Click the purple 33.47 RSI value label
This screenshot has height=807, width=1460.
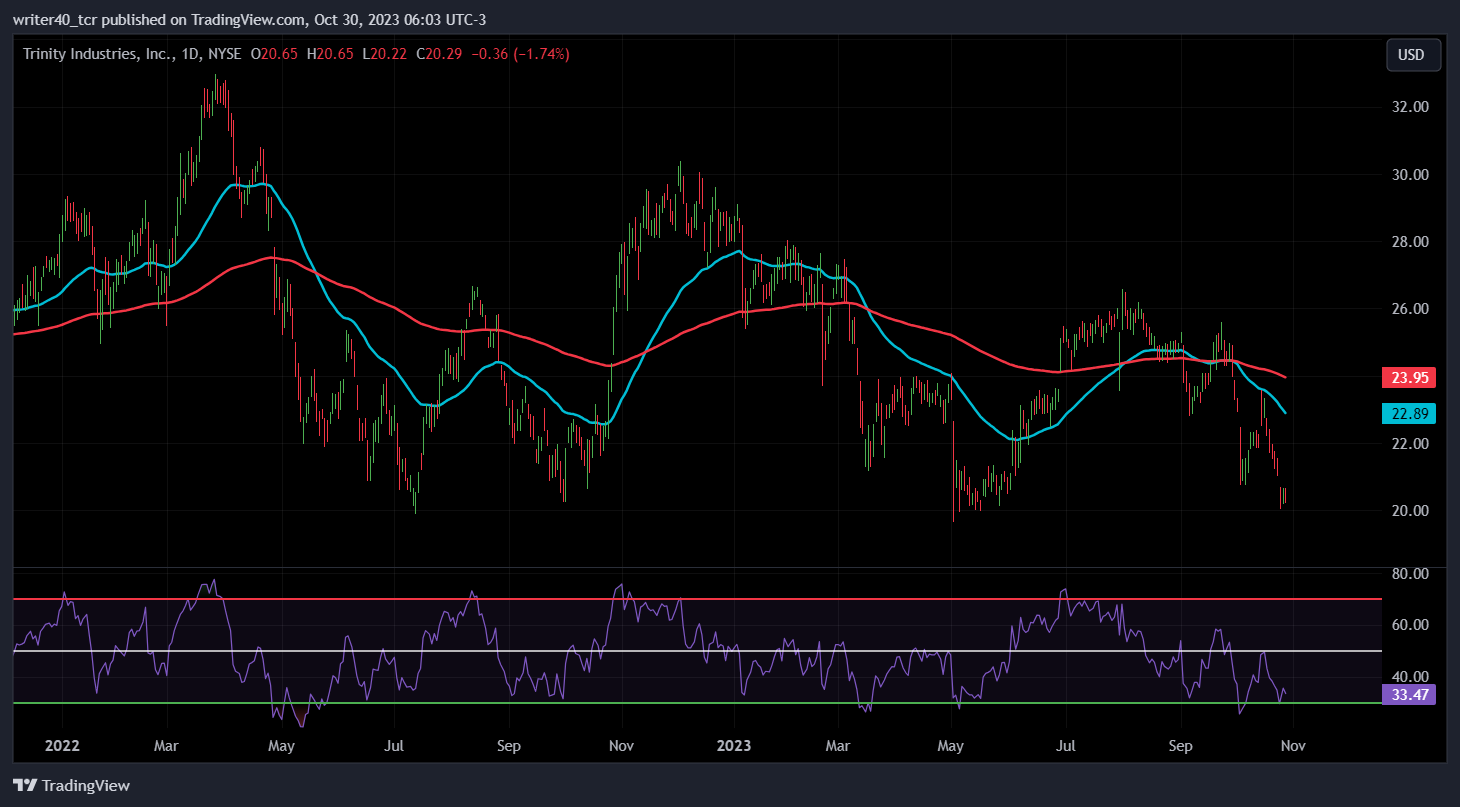[1408, 694]
